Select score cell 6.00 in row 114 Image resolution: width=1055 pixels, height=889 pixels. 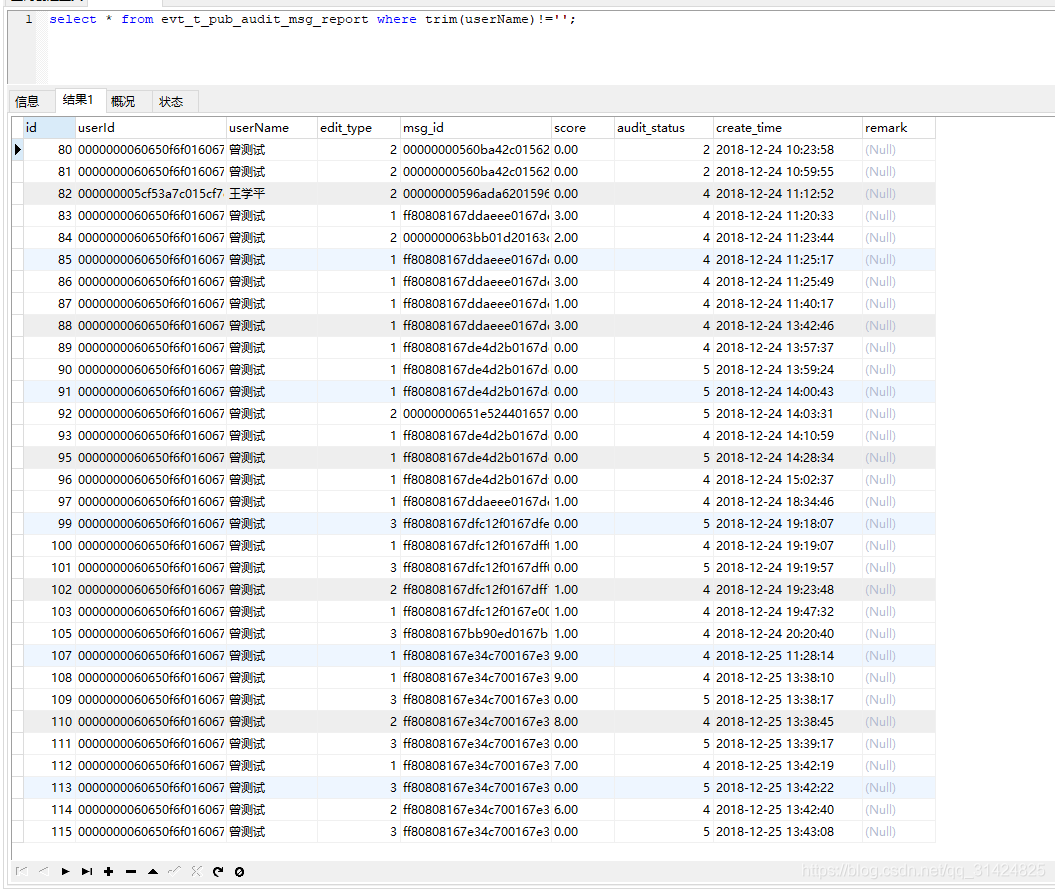point(583,810)
